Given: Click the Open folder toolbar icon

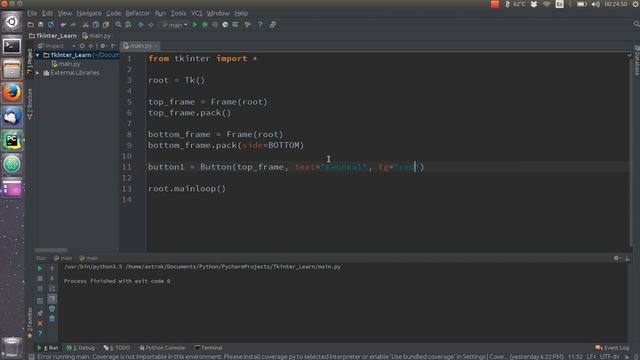Looking at the screenshot, I should (31, 24).
